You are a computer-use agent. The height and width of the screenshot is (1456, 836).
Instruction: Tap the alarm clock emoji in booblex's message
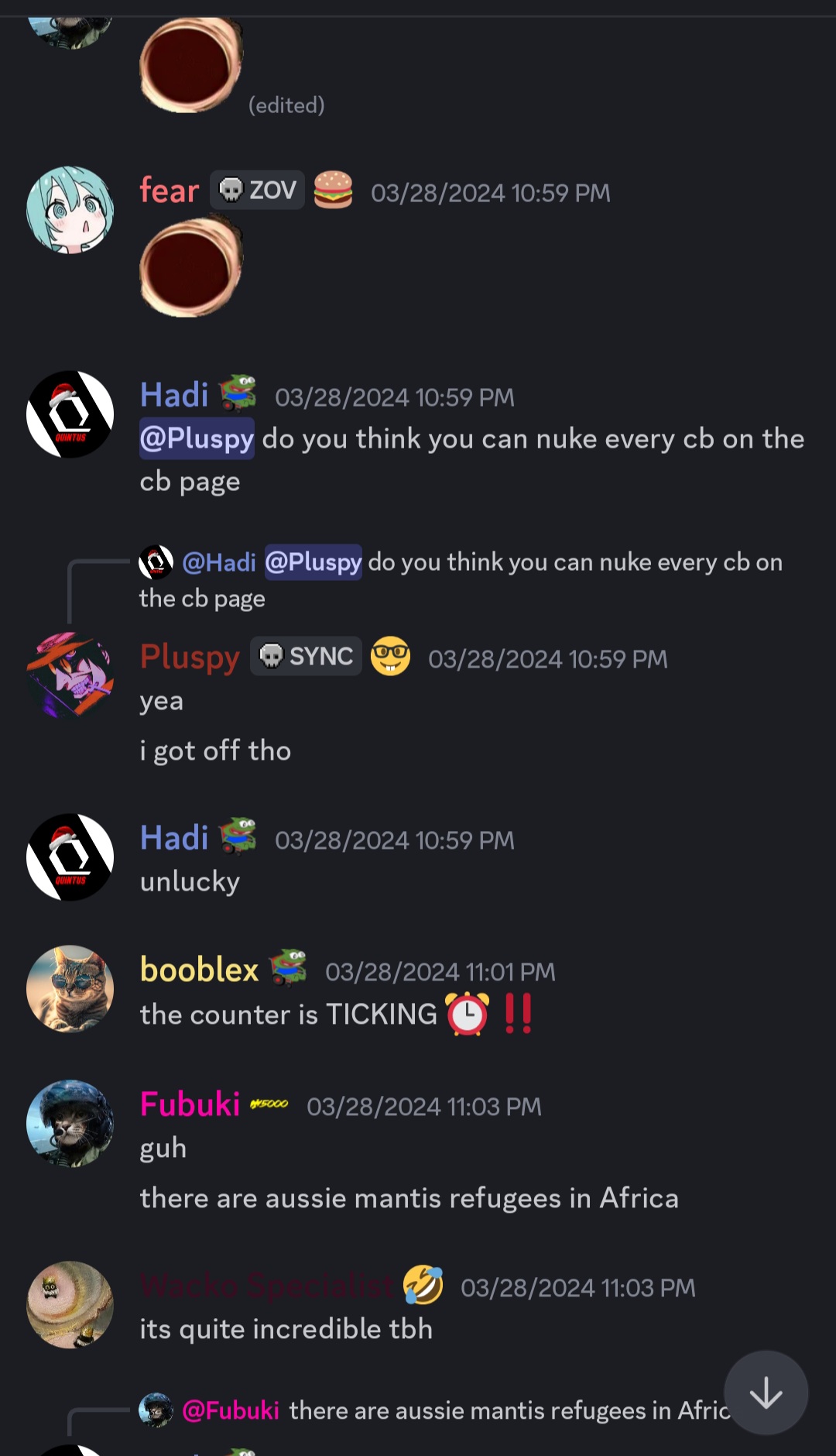pos(468,1014)
